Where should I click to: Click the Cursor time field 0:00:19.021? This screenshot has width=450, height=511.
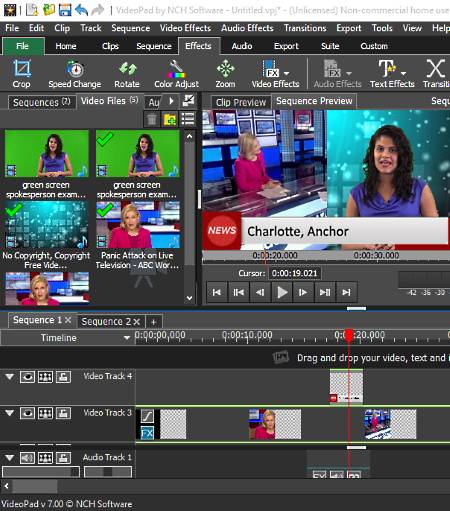pos(295,273)
